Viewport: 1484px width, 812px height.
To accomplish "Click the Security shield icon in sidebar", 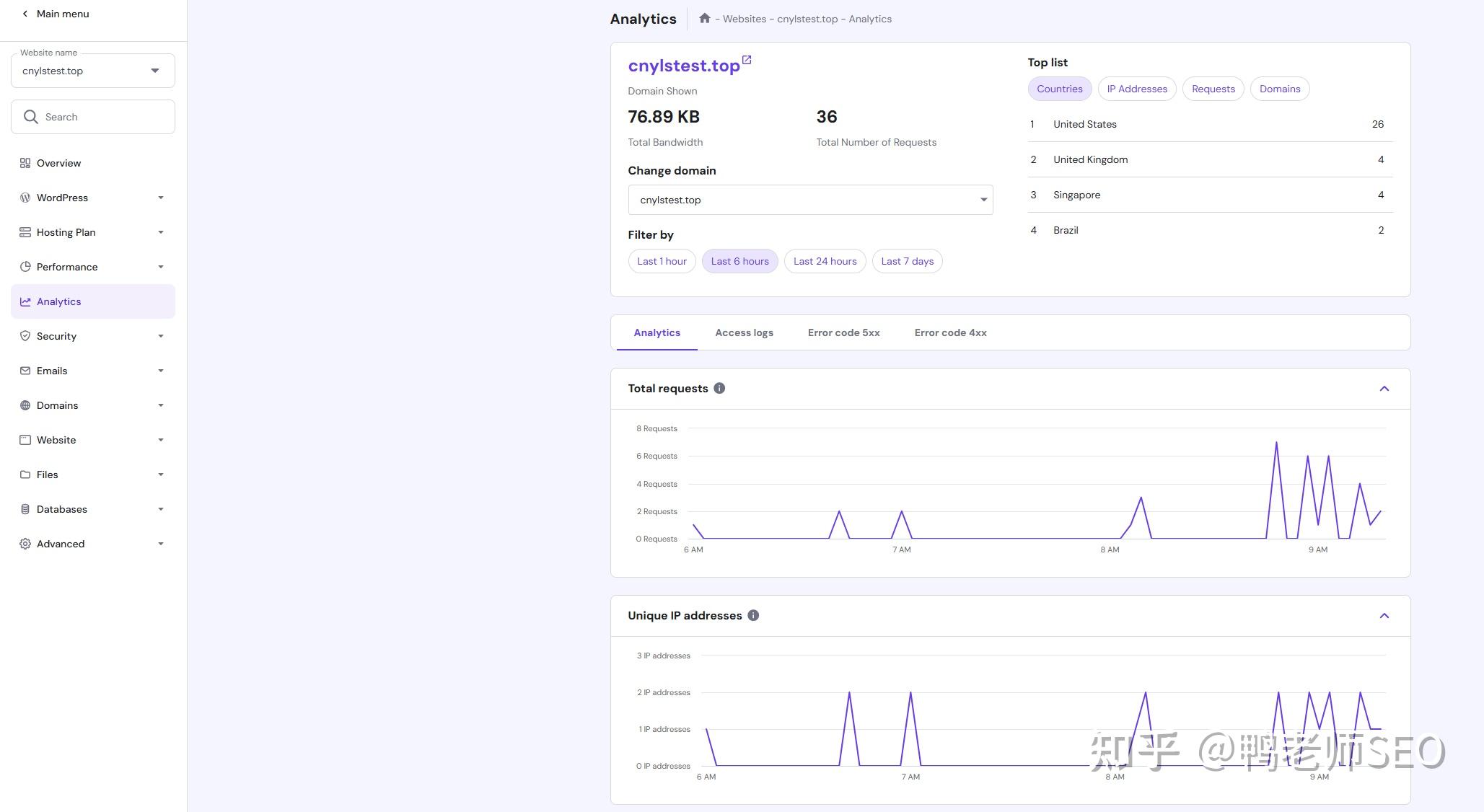I will point(25,336).
